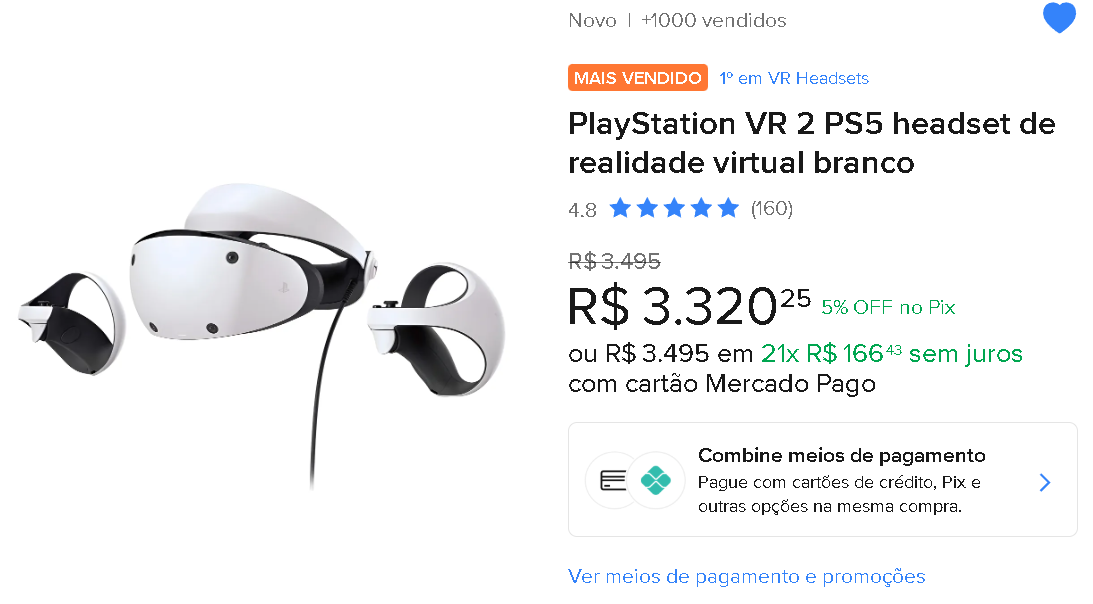This screenshot has height=604, width=1093.
Task: Click the 5% OFF no Pix label
Action: [888, 308]
